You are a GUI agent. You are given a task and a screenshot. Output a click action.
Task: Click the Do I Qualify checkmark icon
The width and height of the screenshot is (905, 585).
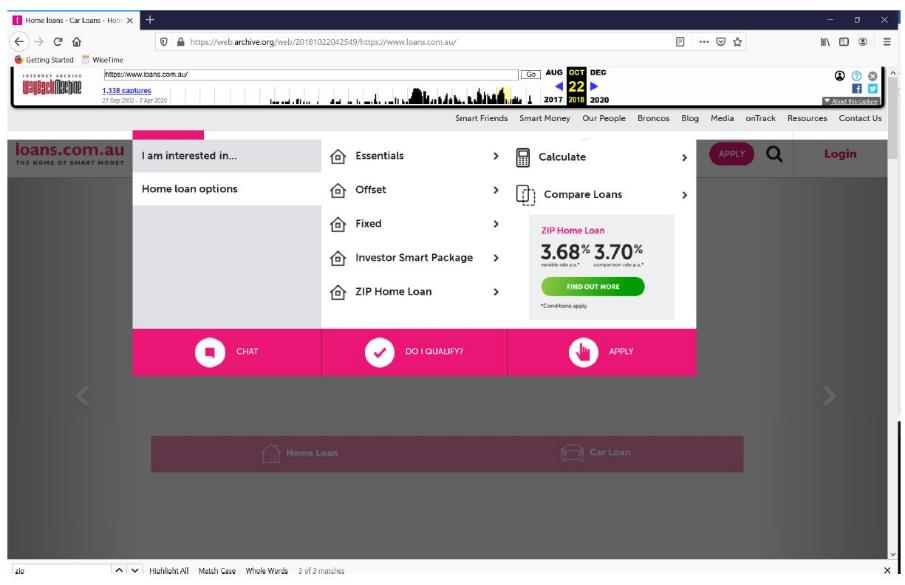pyautogui.click(x=380, y=351)
